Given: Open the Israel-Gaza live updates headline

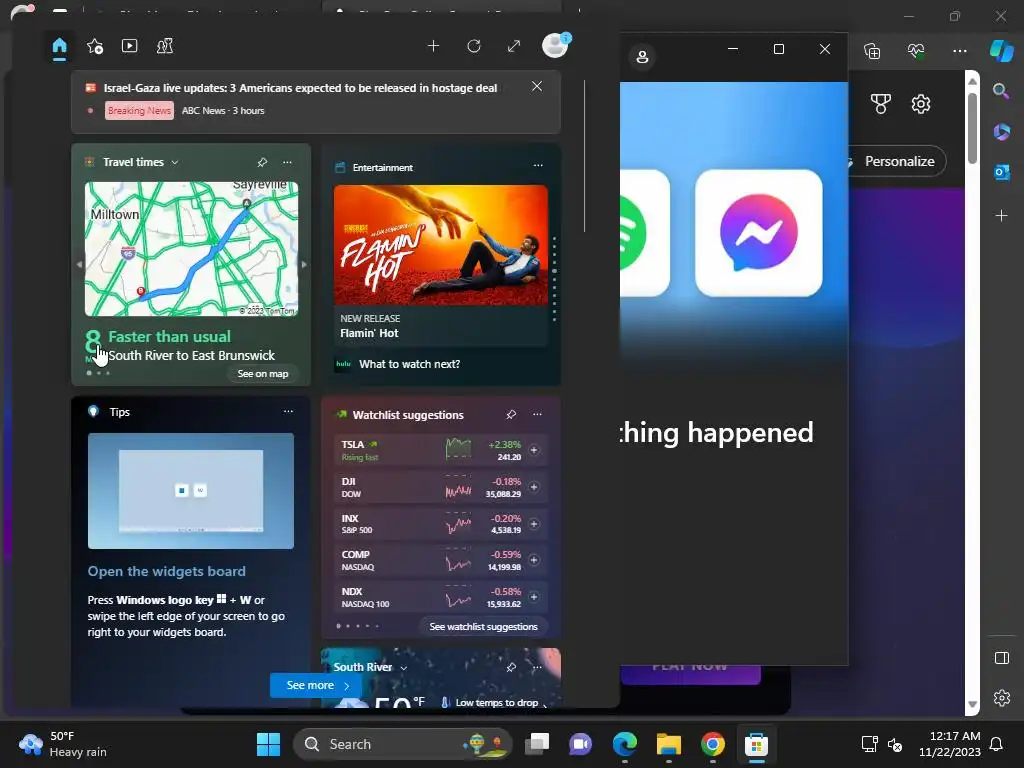Looking at the screenshot, I should (300, 88).
